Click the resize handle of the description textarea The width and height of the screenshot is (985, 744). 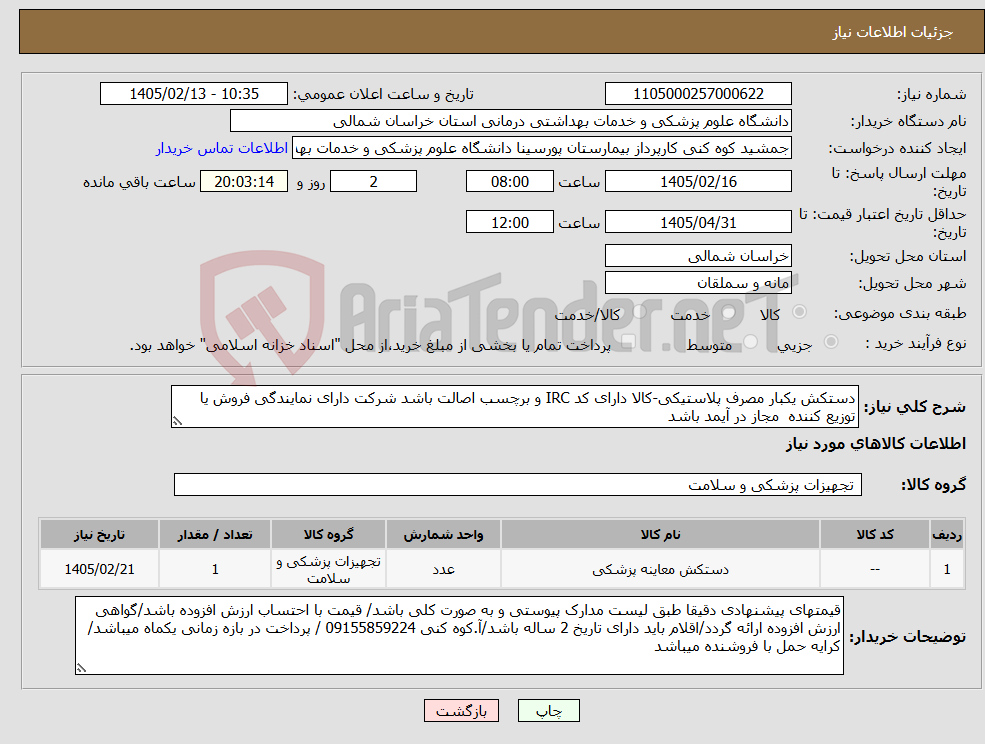(x=177, y=422)
